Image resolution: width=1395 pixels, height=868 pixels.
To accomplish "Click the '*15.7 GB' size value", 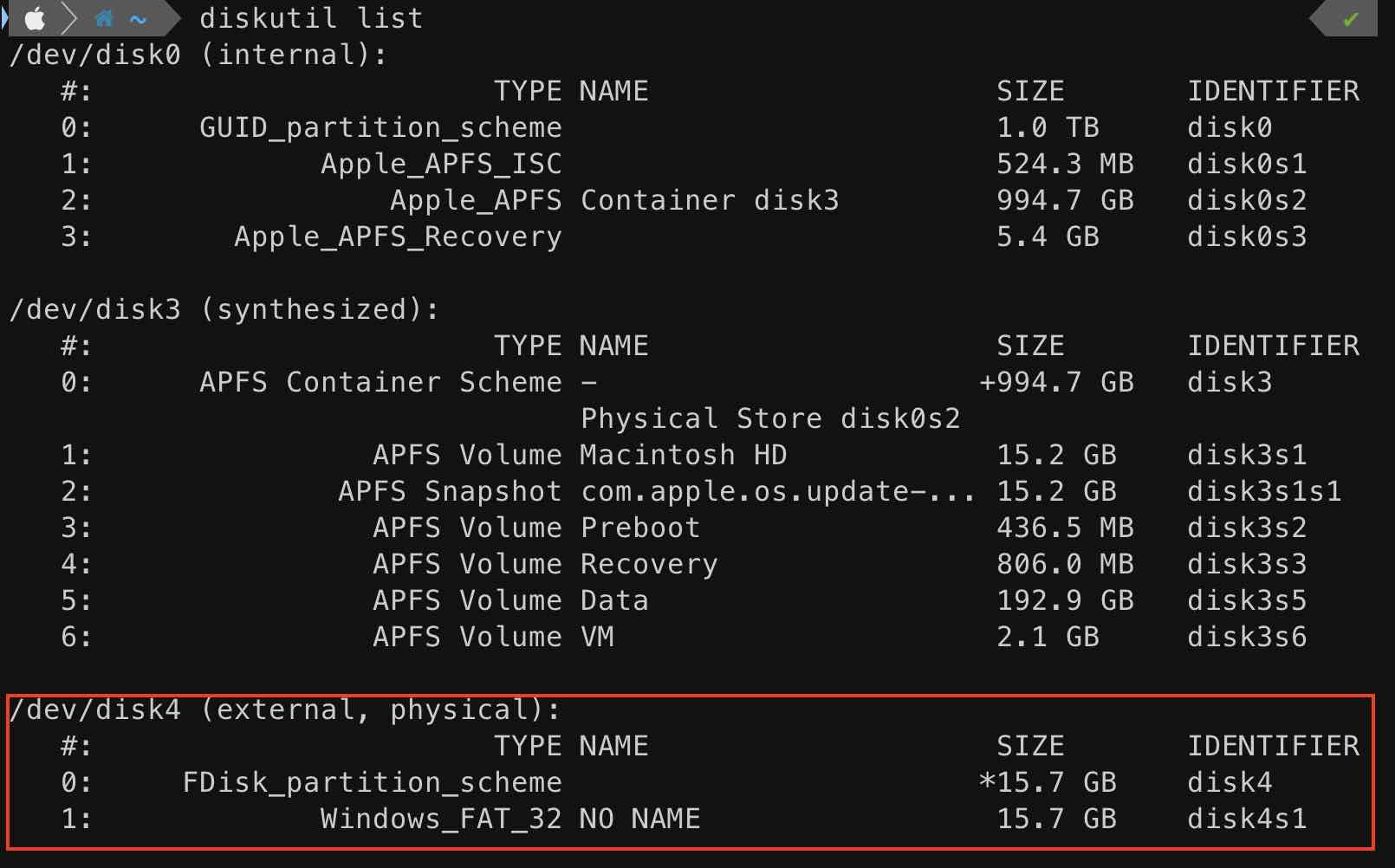I will click(x=1048, y=782).
